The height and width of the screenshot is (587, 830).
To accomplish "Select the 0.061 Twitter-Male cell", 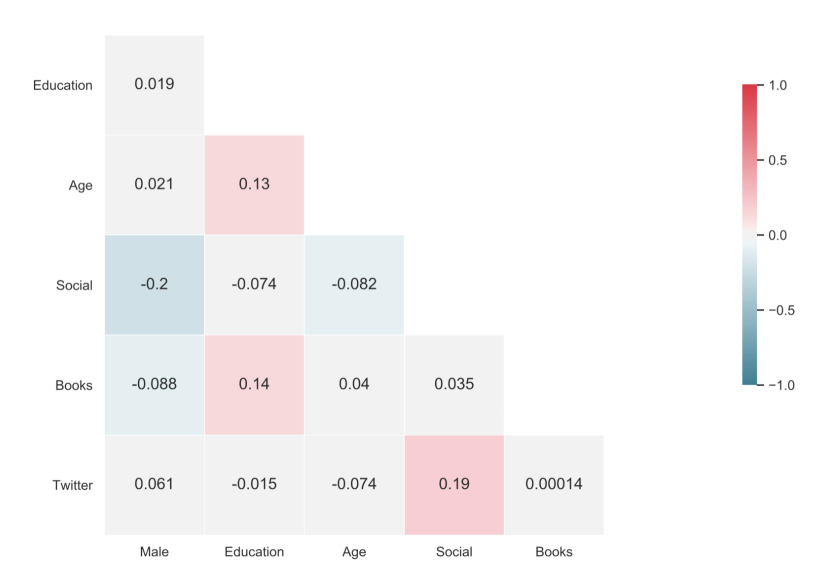I will point(154,485).
